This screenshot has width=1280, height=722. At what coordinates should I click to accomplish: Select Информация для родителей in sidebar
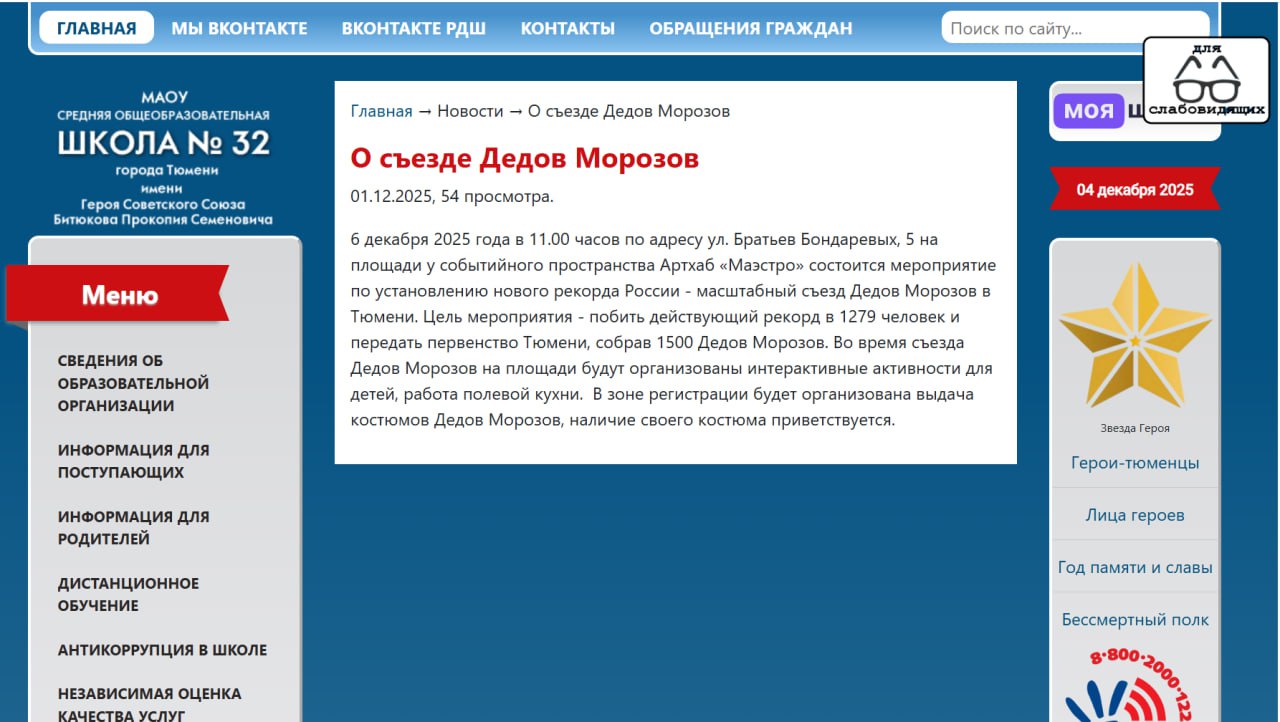click(133, 528)
